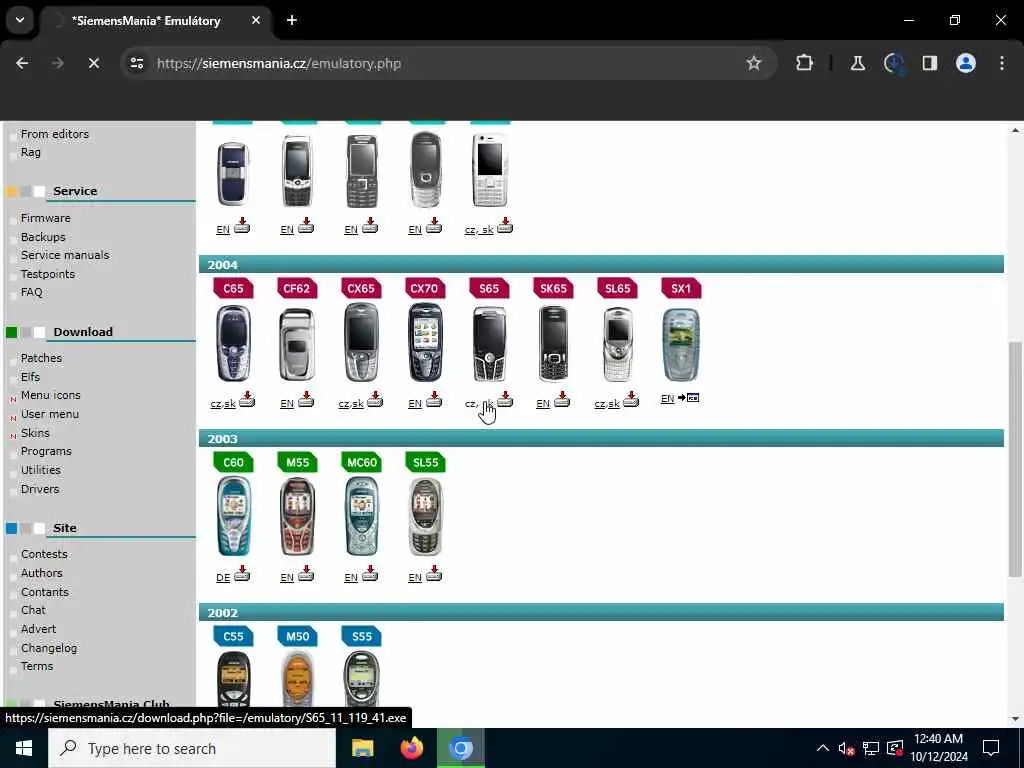Download the C65 emulator installer icon
1024x768 pixels.
[246, 399]
